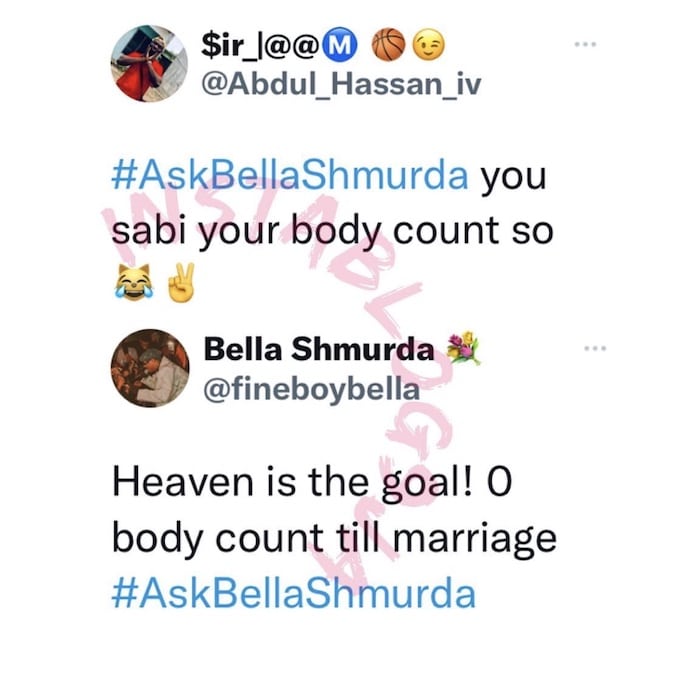
Task: Open Abdul_Hassan_iv's profile picture
Action: point(149,64)
